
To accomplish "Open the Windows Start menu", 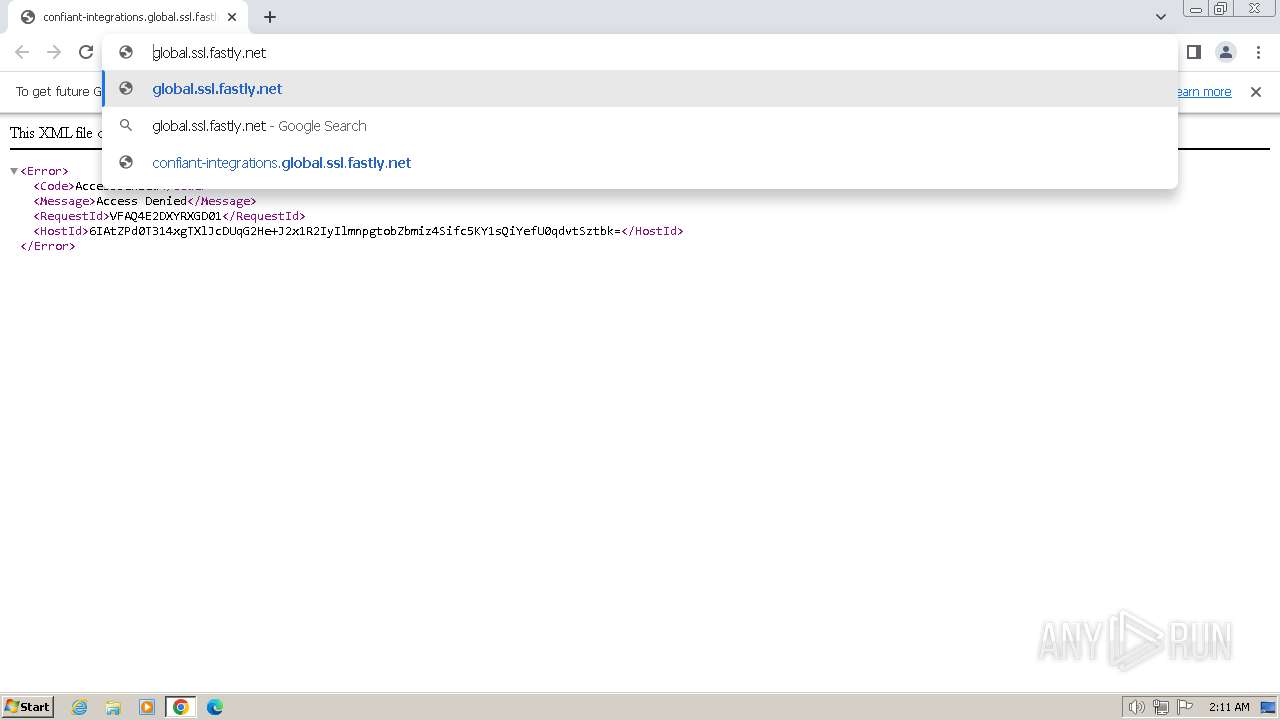I will [x=28, y=707].
